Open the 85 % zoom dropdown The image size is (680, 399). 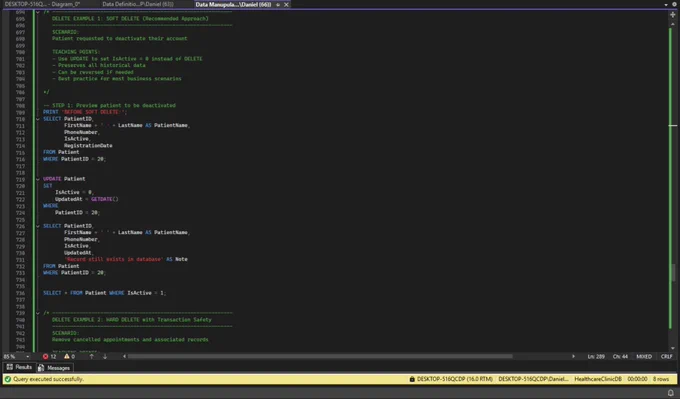28,356
